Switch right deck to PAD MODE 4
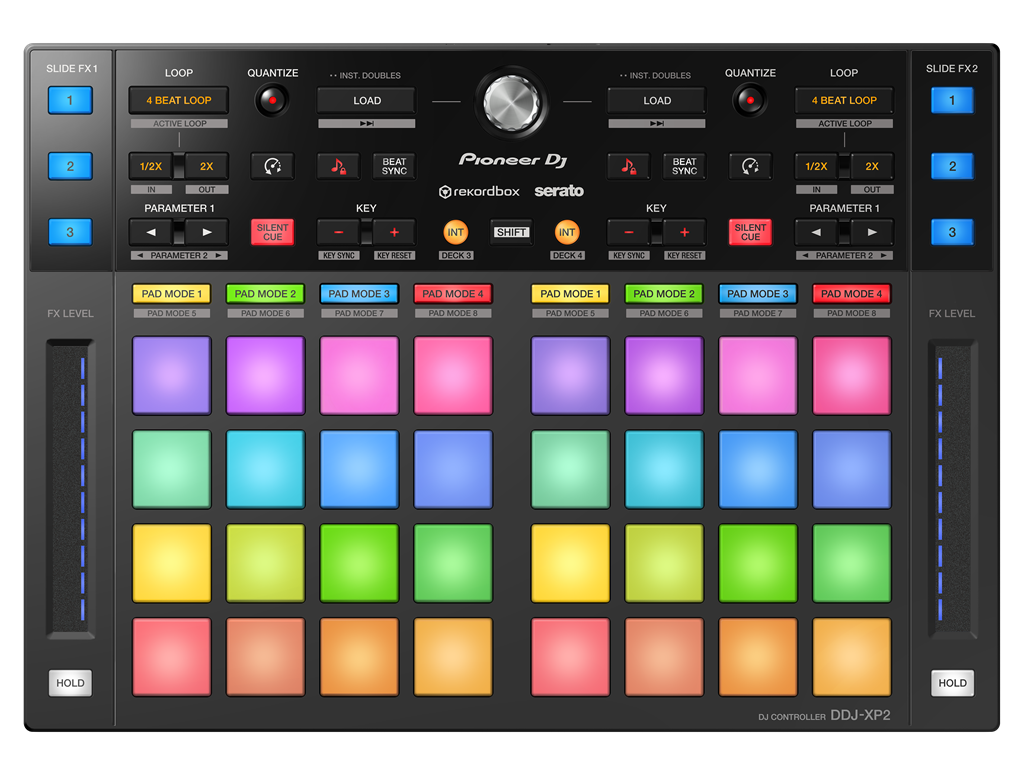The image size is (1024, 768). tap(851, 293)
